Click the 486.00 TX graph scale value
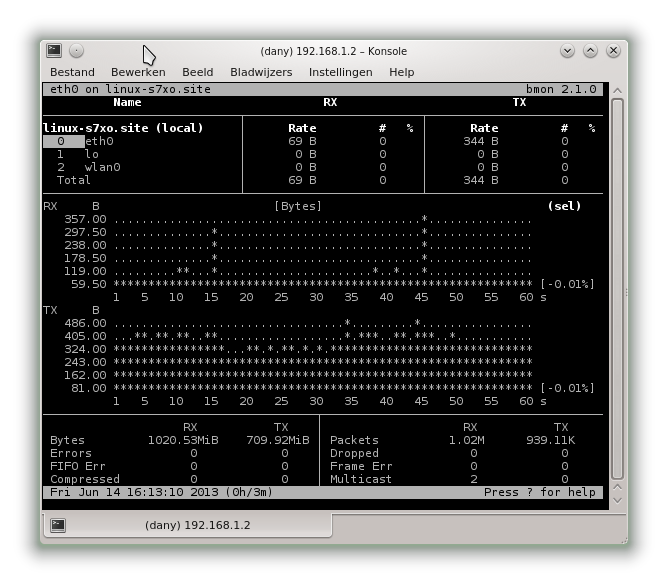This screenshot has height=584, width=668. (85, 323)
